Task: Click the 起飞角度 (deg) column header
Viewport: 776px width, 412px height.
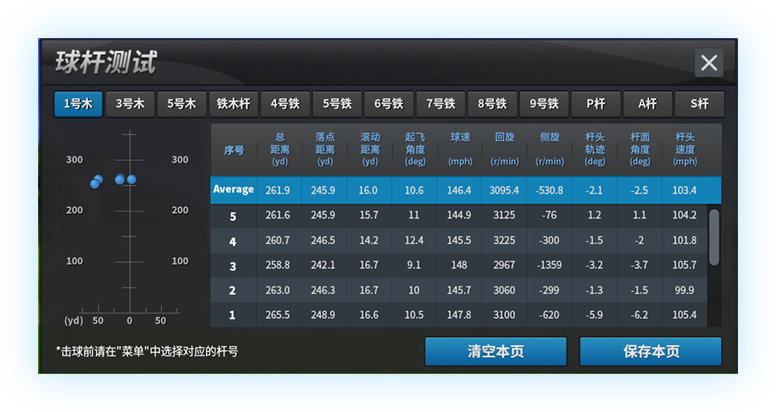Action: pyautogui.click(x=415, y=149)
